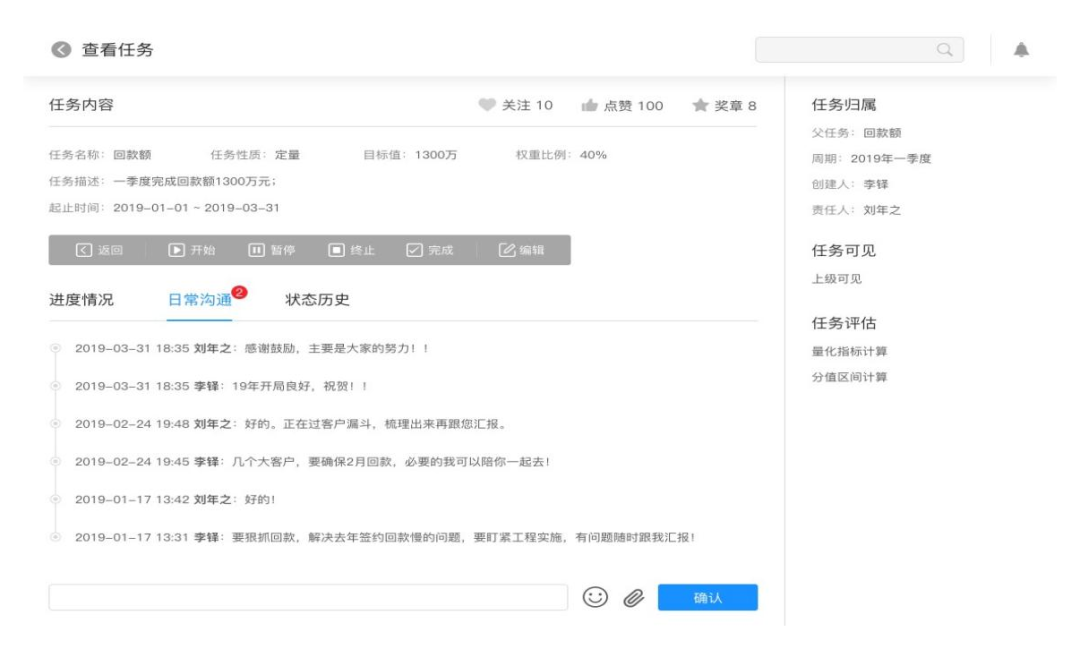Open the 日常沟通 tab with badge

(x=199, y=299)
